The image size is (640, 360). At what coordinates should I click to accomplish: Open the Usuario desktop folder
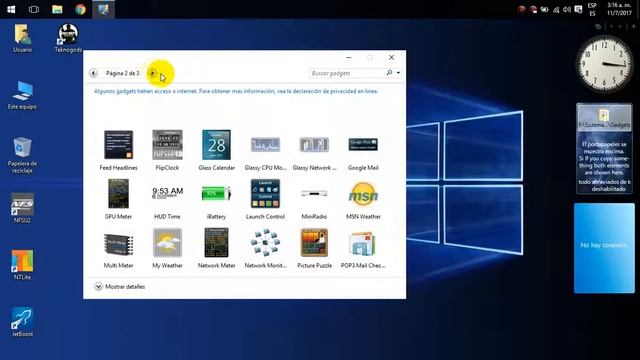click(x=22, y=38)
